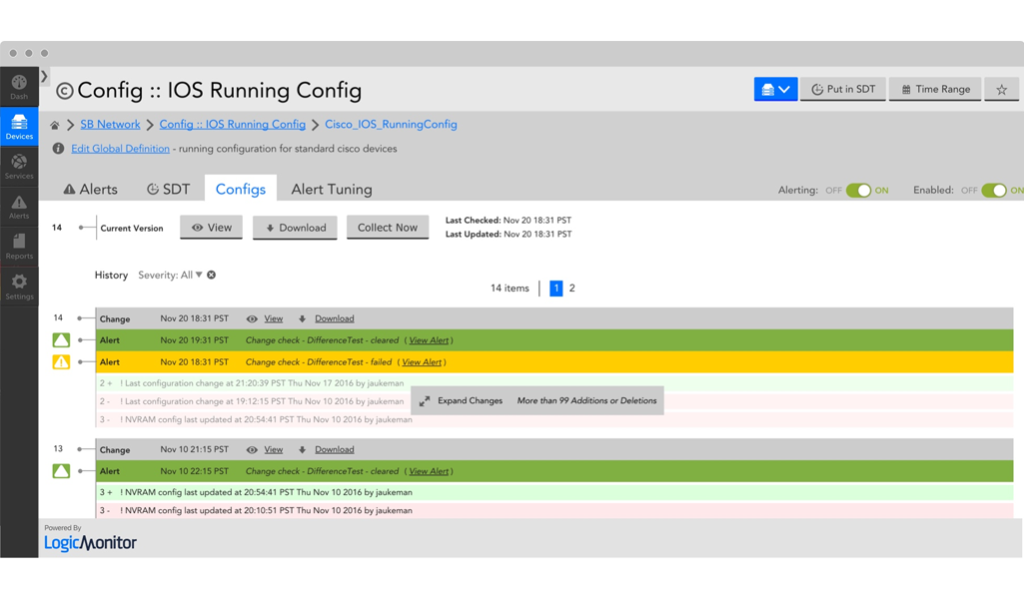Open the Dash sidebar icon
1024x599 pixels.
(19, 87)
